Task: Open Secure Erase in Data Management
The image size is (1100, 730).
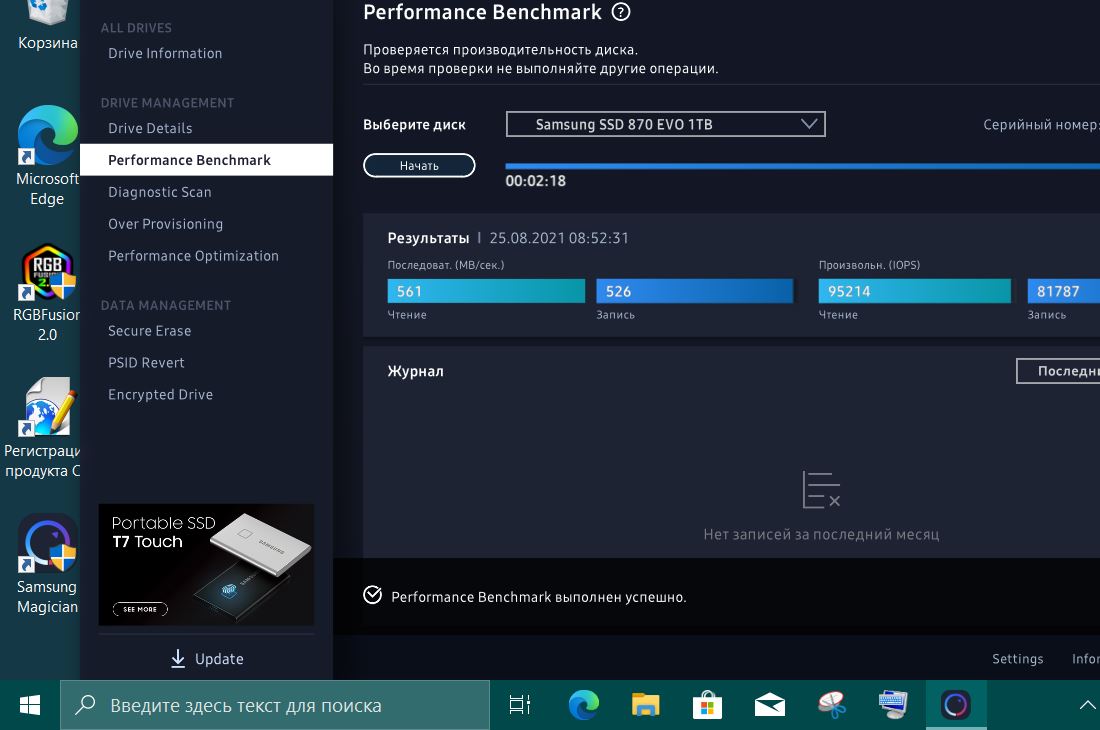Action: [x=149, y=331]
